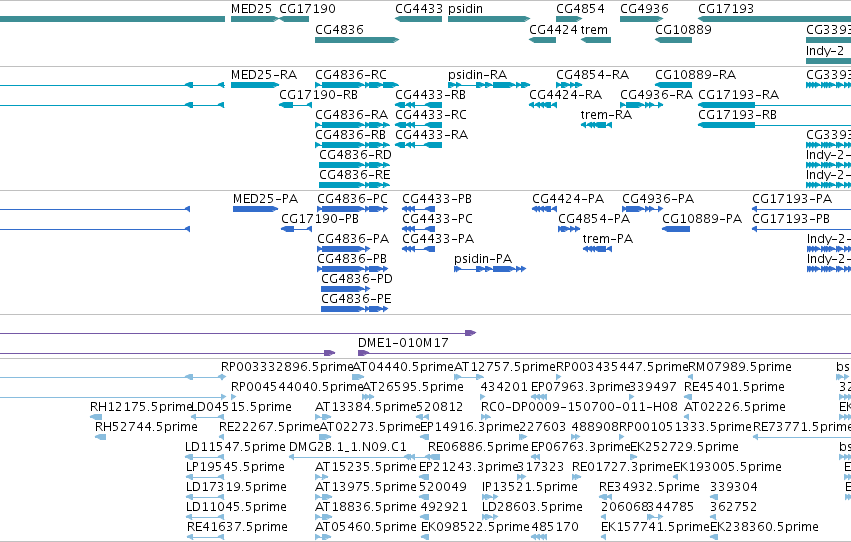
Task: Click transcript trem-RA
Action: (x=606, y=114)
